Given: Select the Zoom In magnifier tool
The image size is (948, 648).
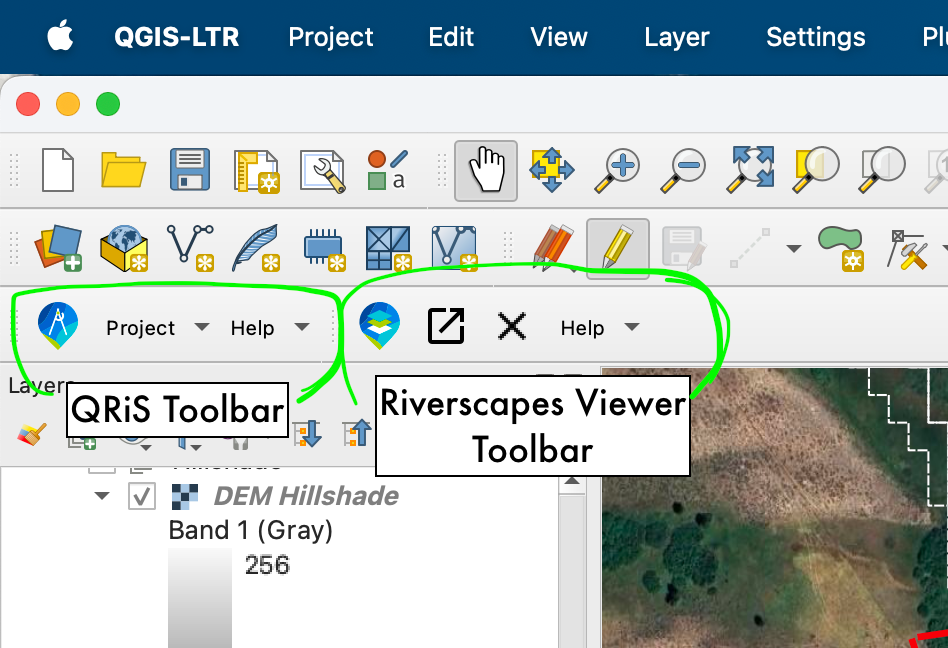Looking at the screenshot, I should click(x=617, y=170).
